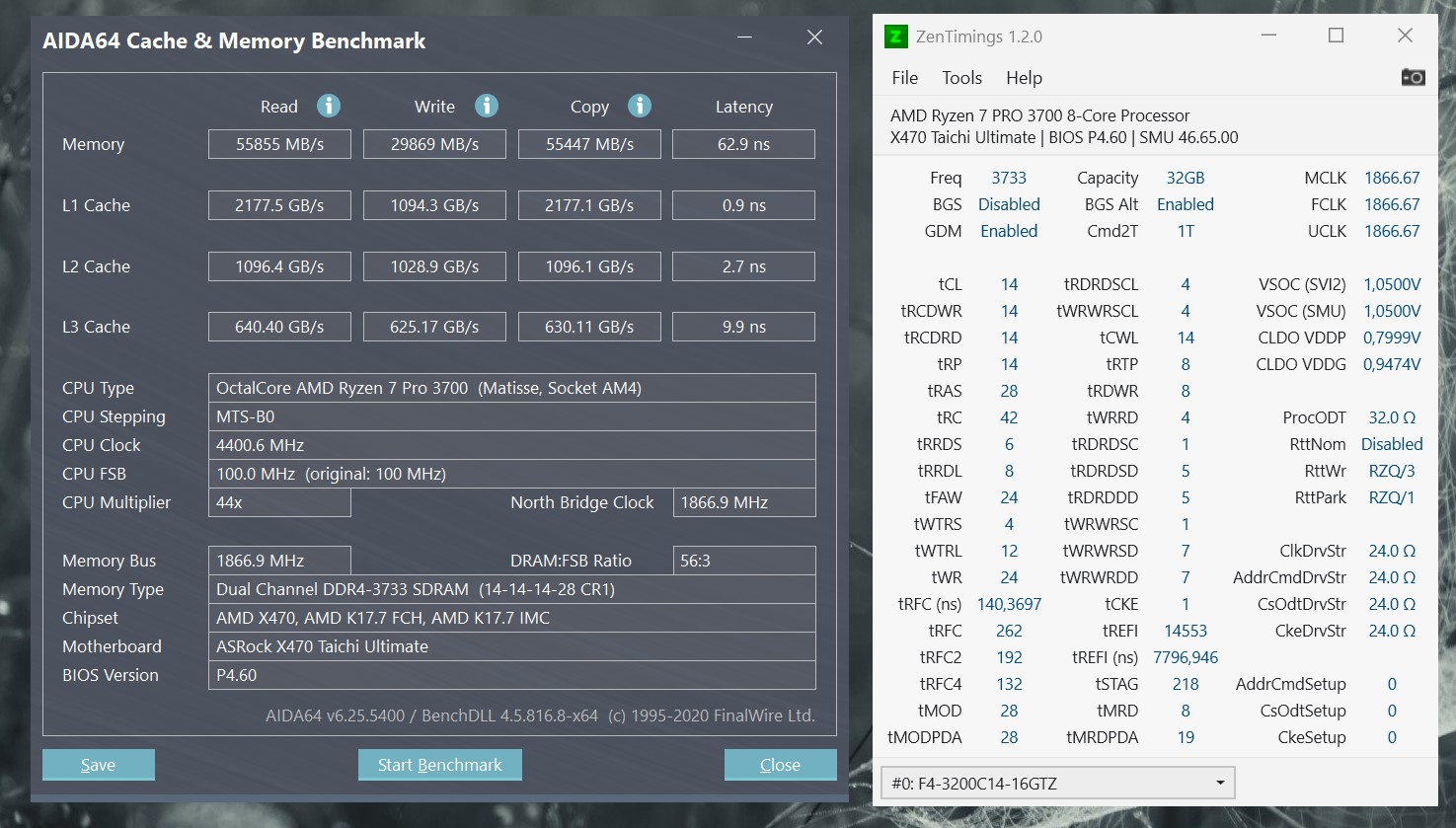The width and height of the screenshot is (1456, 828).
Task: Click the CPU Multiplier field 44x
Action: pos(279,502)
